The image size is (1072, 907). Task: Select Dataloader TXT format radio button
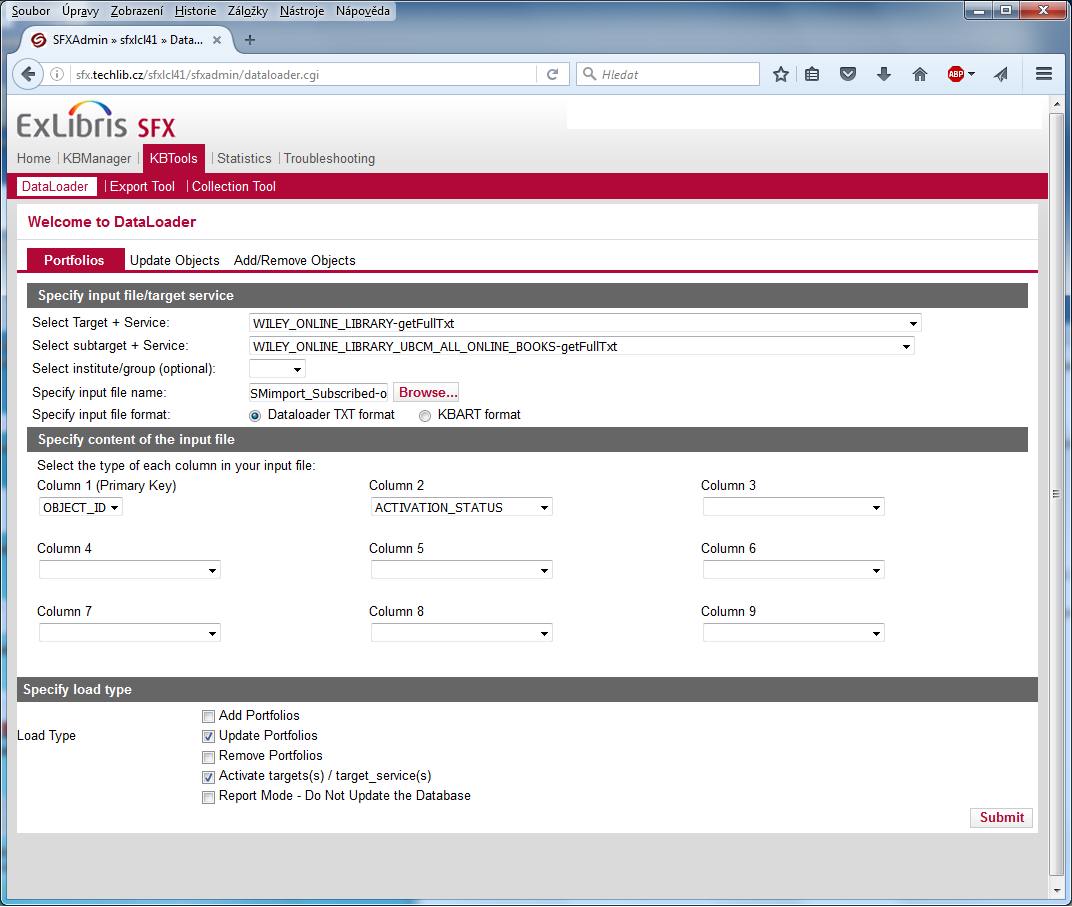[255, 416]
